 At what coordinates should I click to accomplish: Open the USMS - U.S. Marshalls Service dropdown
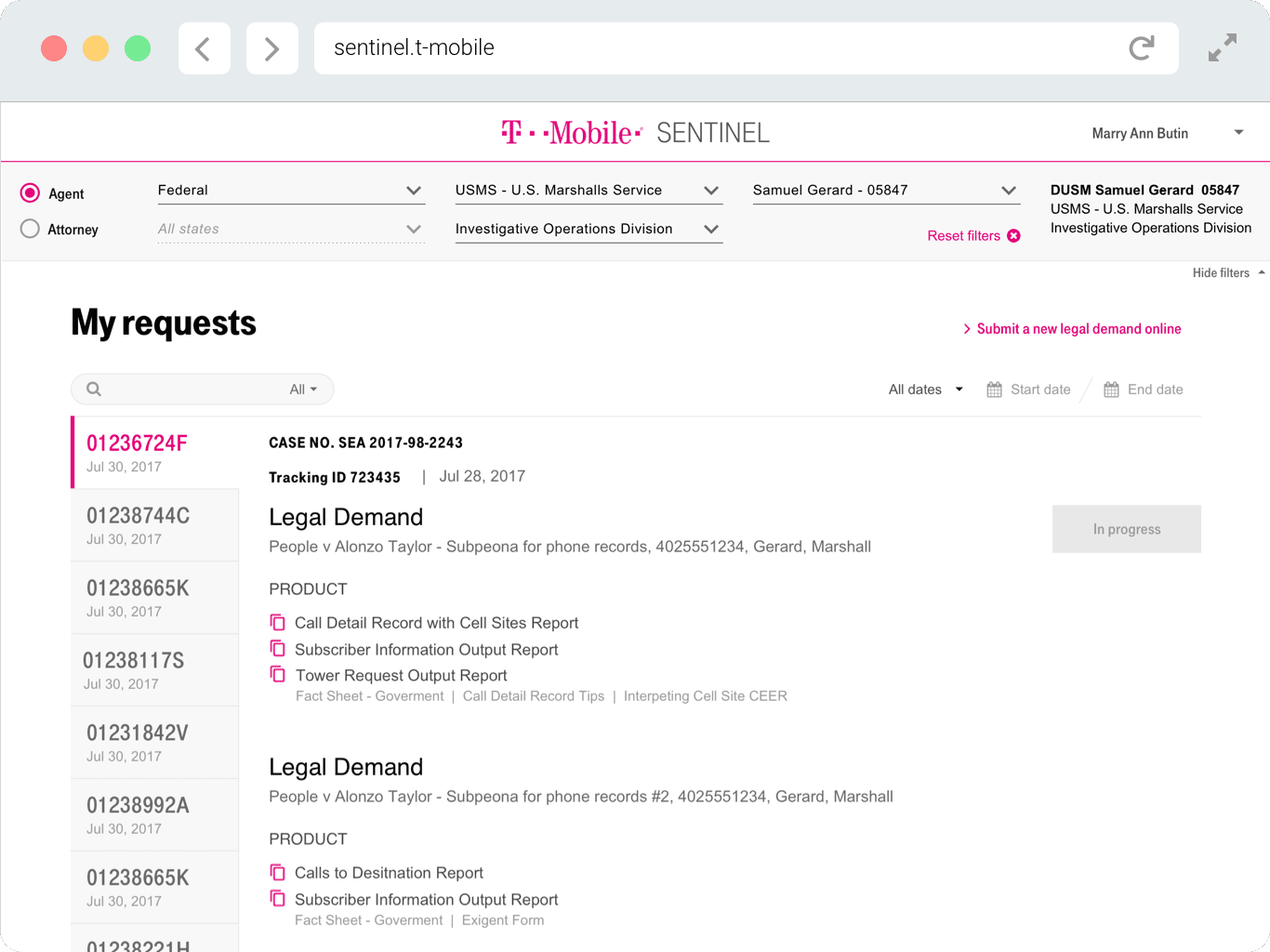pos(589,191)
